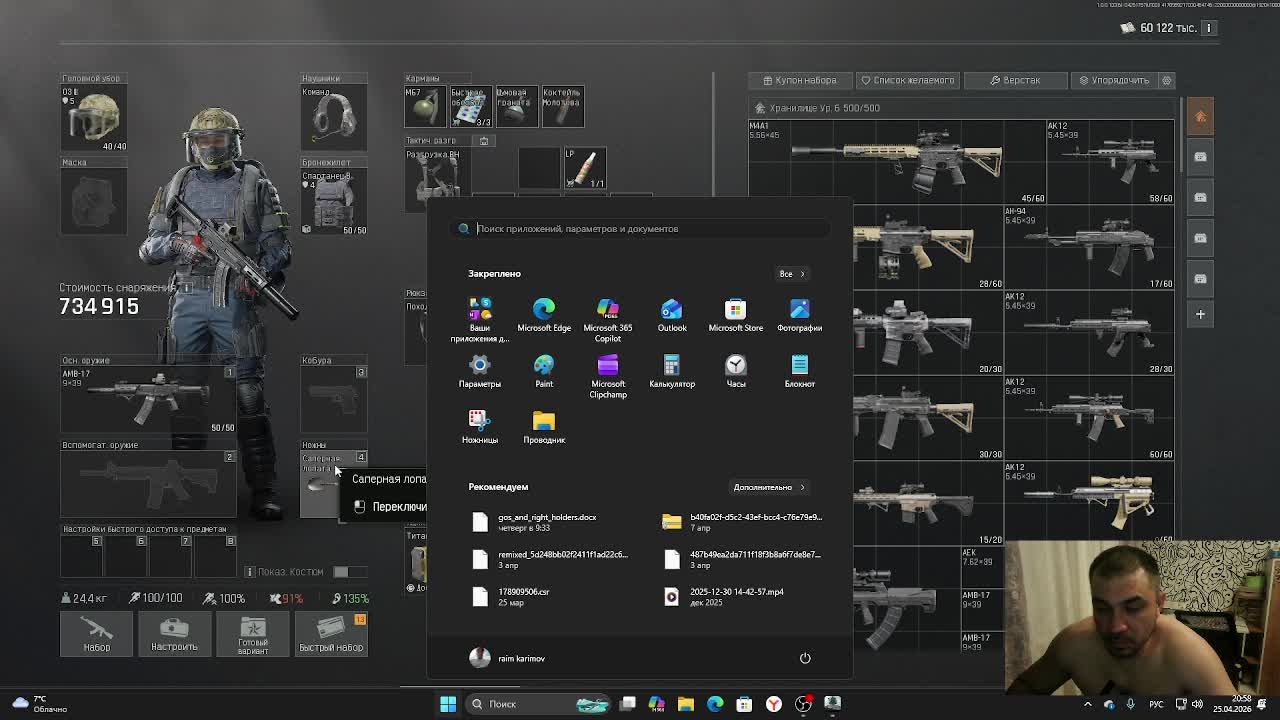Open Notepad (Блокнот)
Viewport: 1280px width, 720px height.
click(800, 371)
